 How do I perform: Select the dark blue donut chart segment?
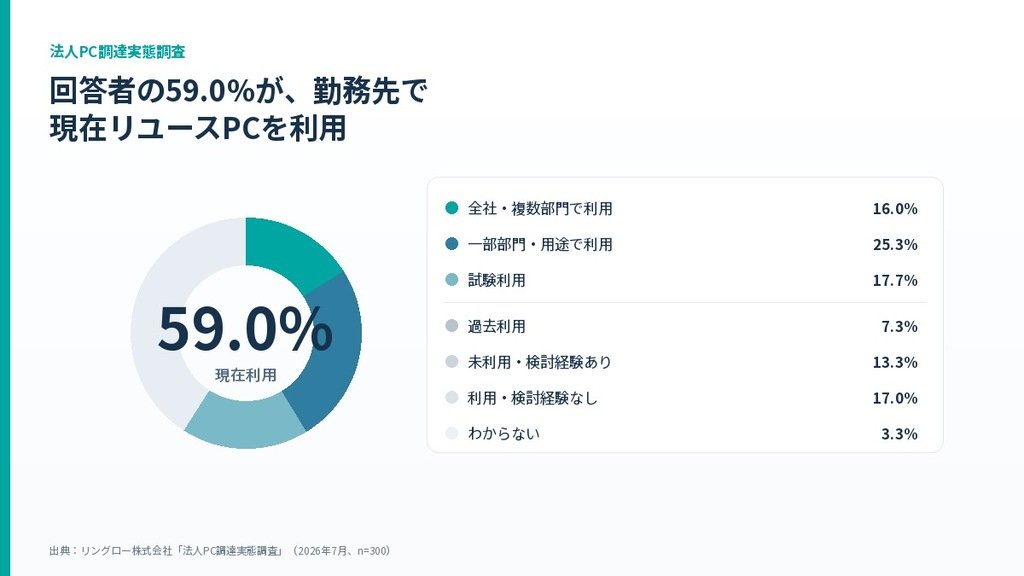coord(332,353)
